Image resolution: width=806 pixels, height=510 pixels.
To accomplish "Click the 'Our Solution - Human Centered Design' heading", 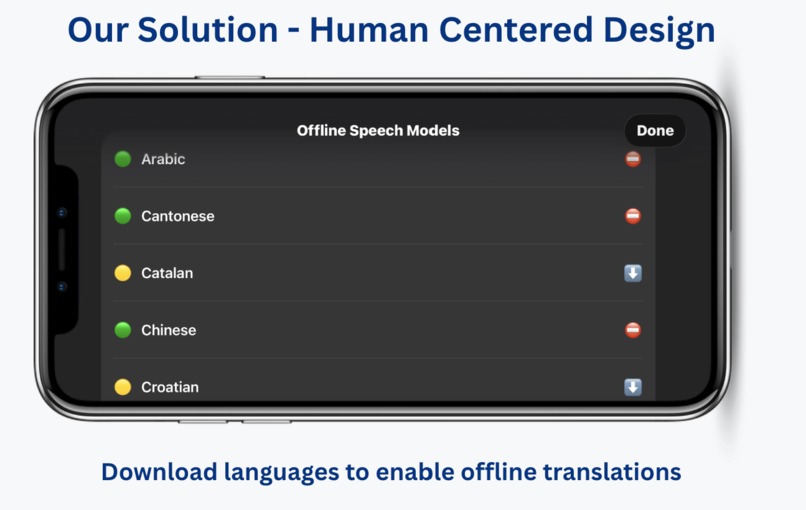I will (391, 30).
